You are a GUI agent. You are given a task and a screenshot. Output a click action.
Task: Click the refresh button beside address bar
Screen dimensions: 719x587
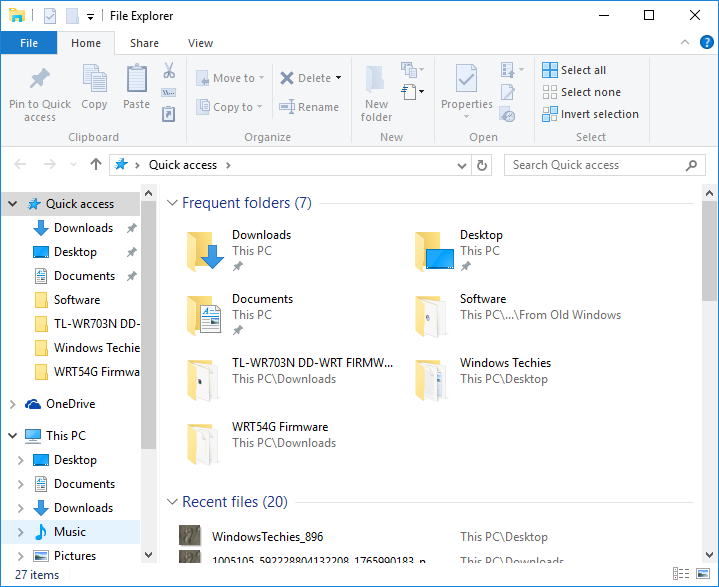pyautogui.click(x=481, y=165)
